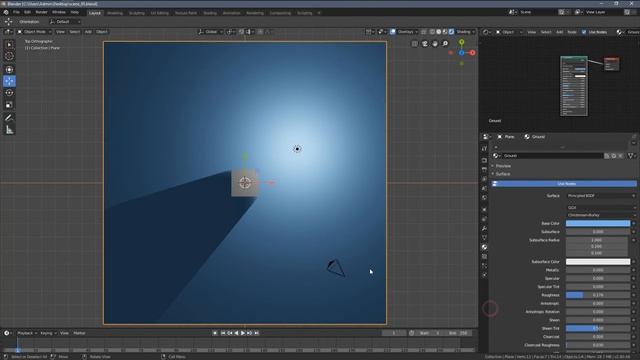The image size is (640, 360).
Task: Open the Christensen-Burley subsurface method dropdown
Action: pos(601,215)
